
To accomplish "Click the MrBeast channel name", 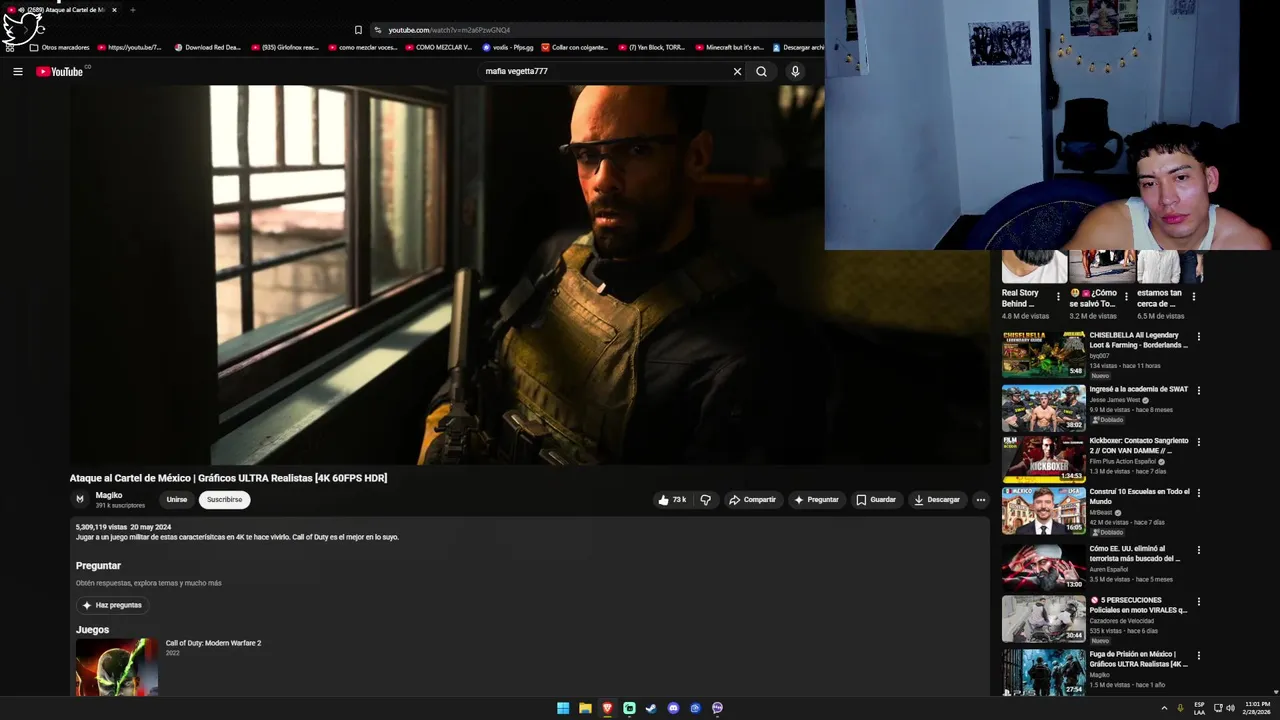I will tap(1101, 512).
